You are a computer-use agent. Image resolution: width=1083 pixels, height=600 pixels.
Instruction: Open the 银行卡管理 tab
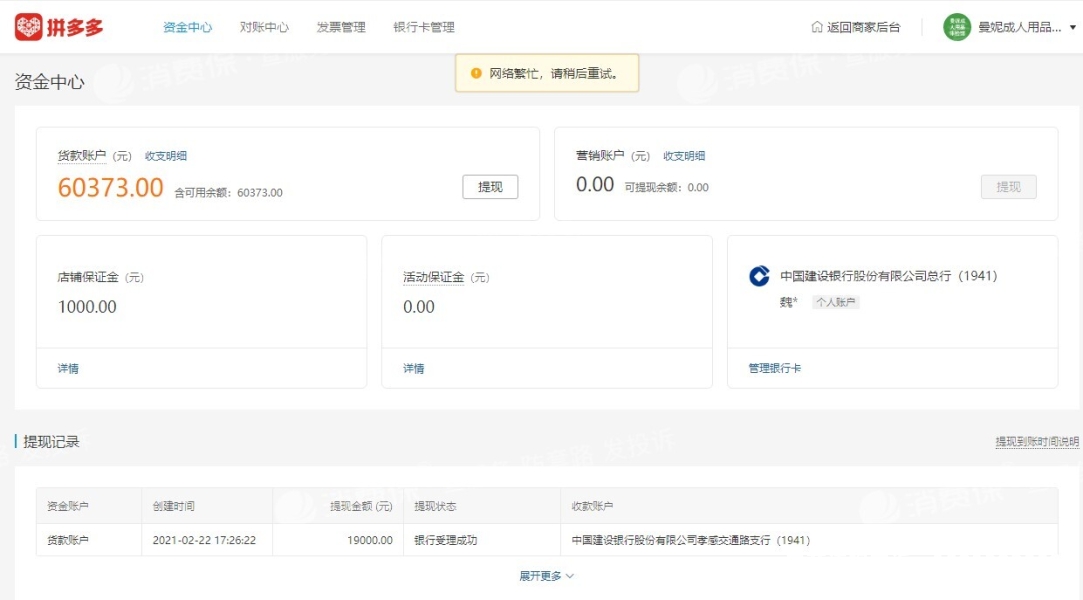coord(424,27)
